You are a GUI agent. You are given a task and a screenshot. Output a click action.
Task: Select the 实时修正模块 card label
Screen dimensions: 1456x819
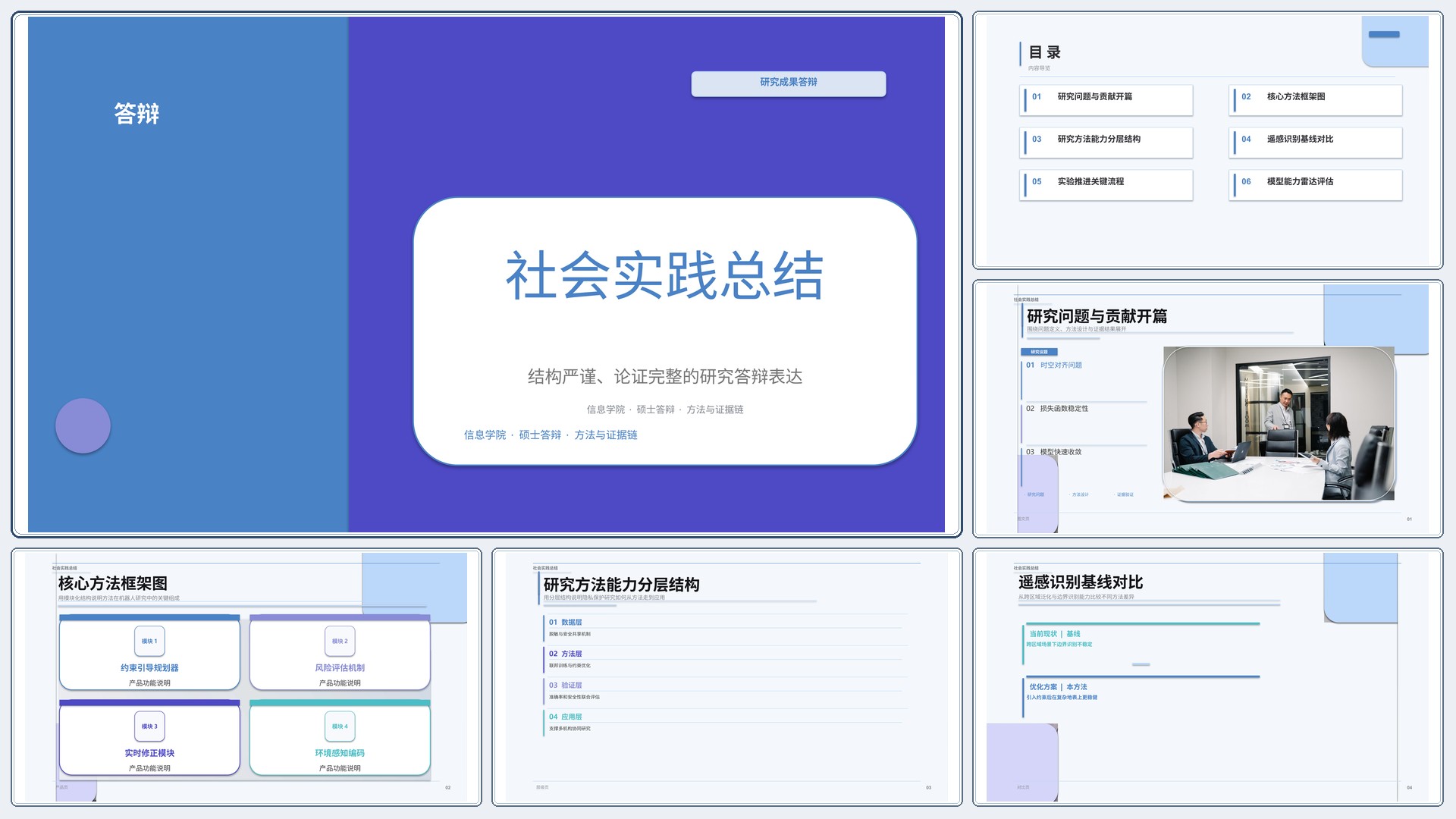click(149, 753)
